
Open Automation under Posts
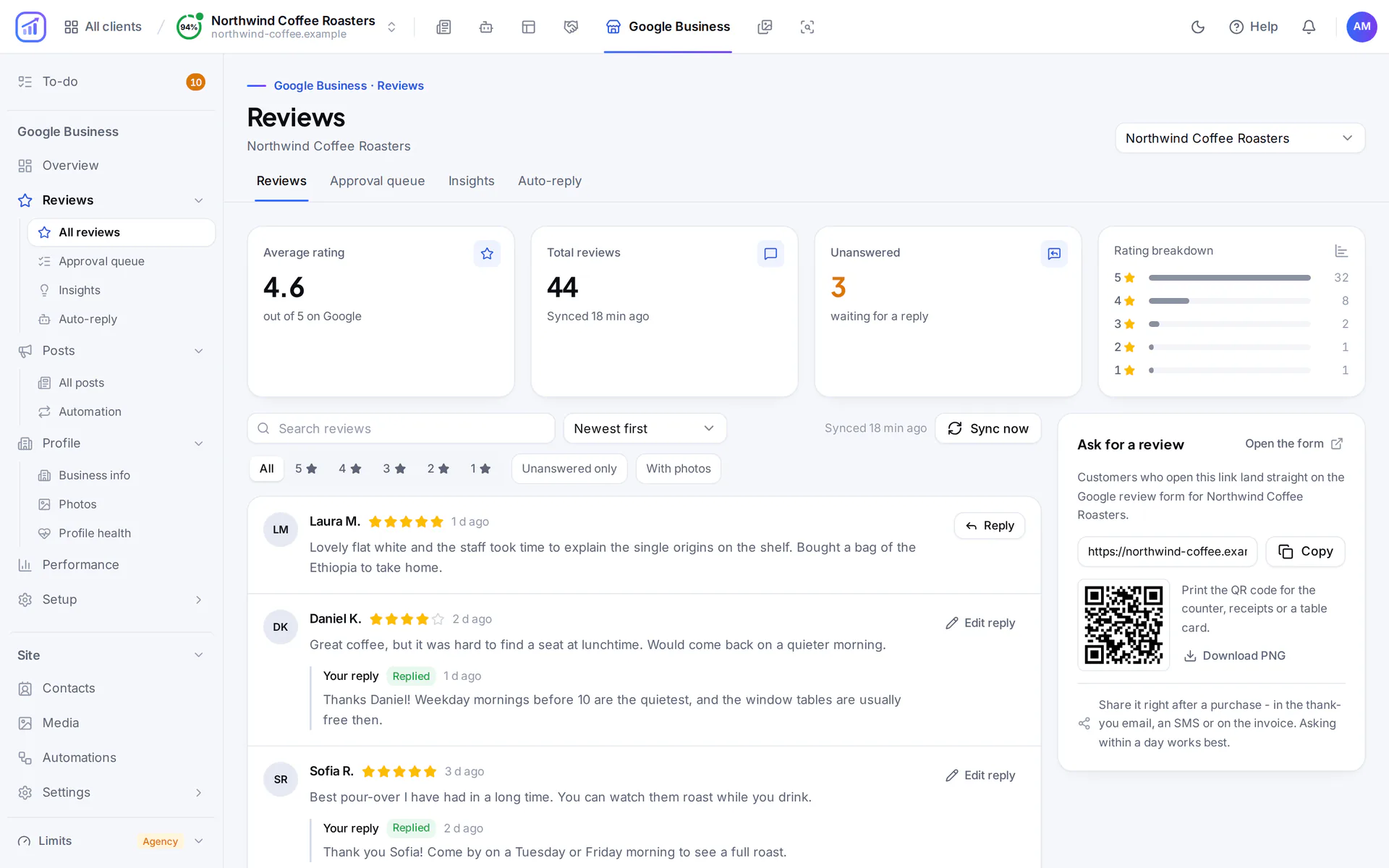coord(122,412)
